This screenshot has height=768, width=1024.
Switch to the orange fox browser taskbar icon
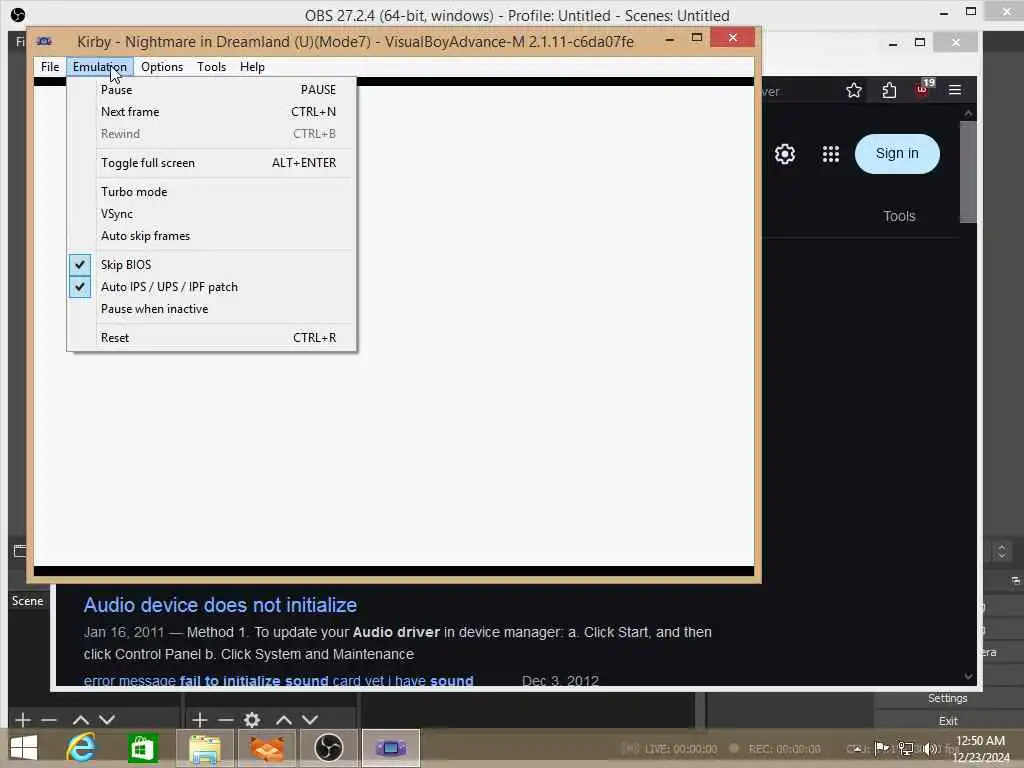(267, 748)
